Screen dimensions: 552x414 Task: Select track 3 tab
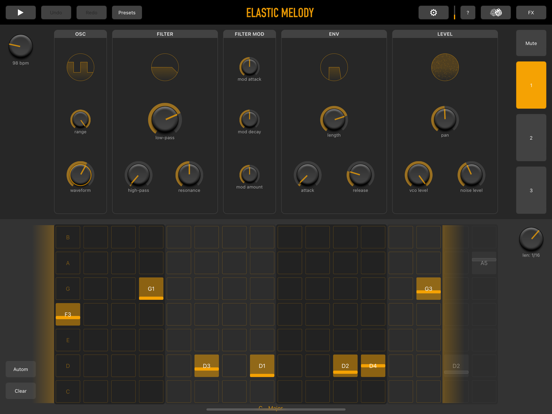531,190
